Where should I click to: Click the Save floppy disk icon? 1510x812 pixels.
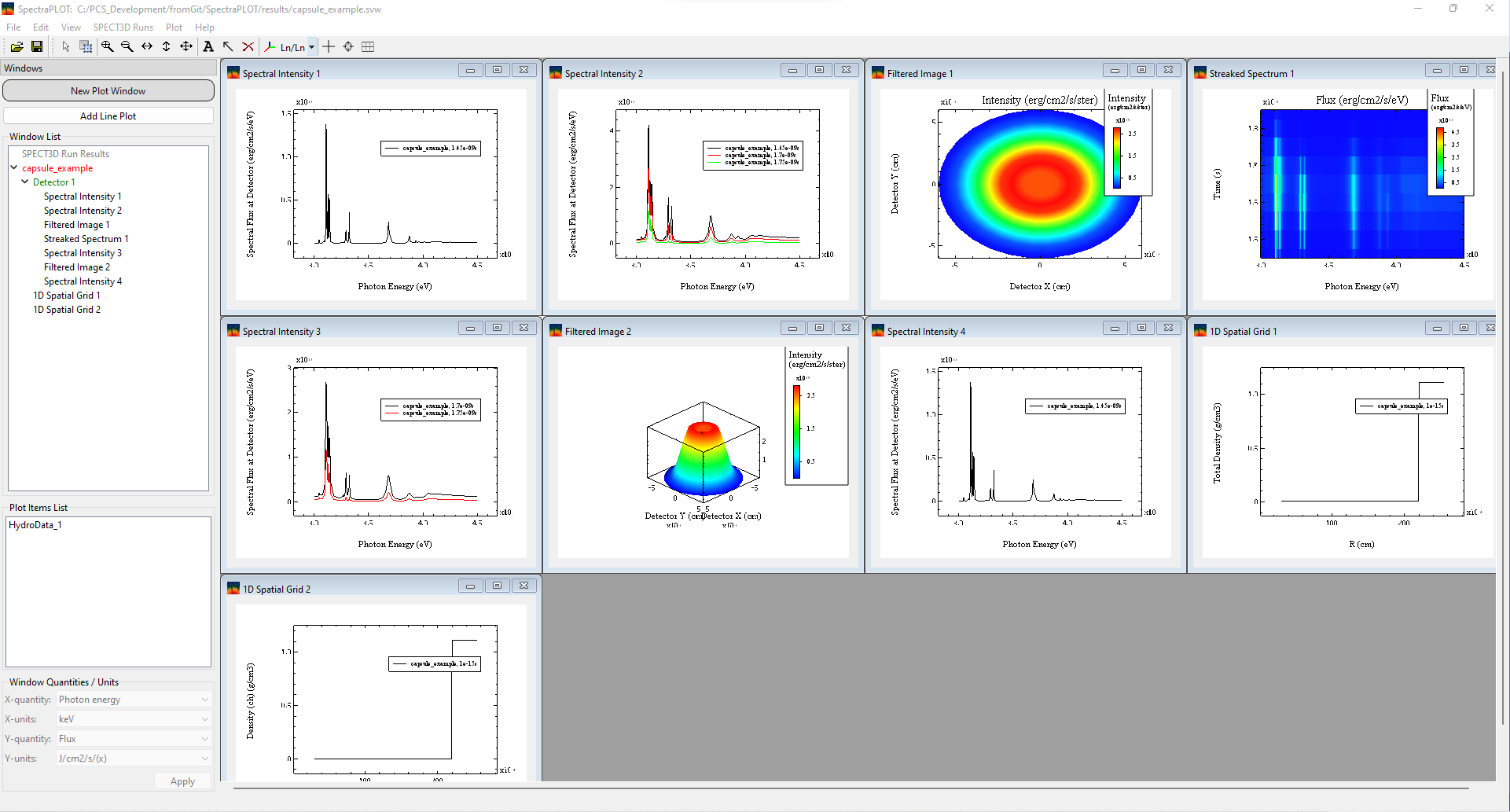click(x=37, y=47)
